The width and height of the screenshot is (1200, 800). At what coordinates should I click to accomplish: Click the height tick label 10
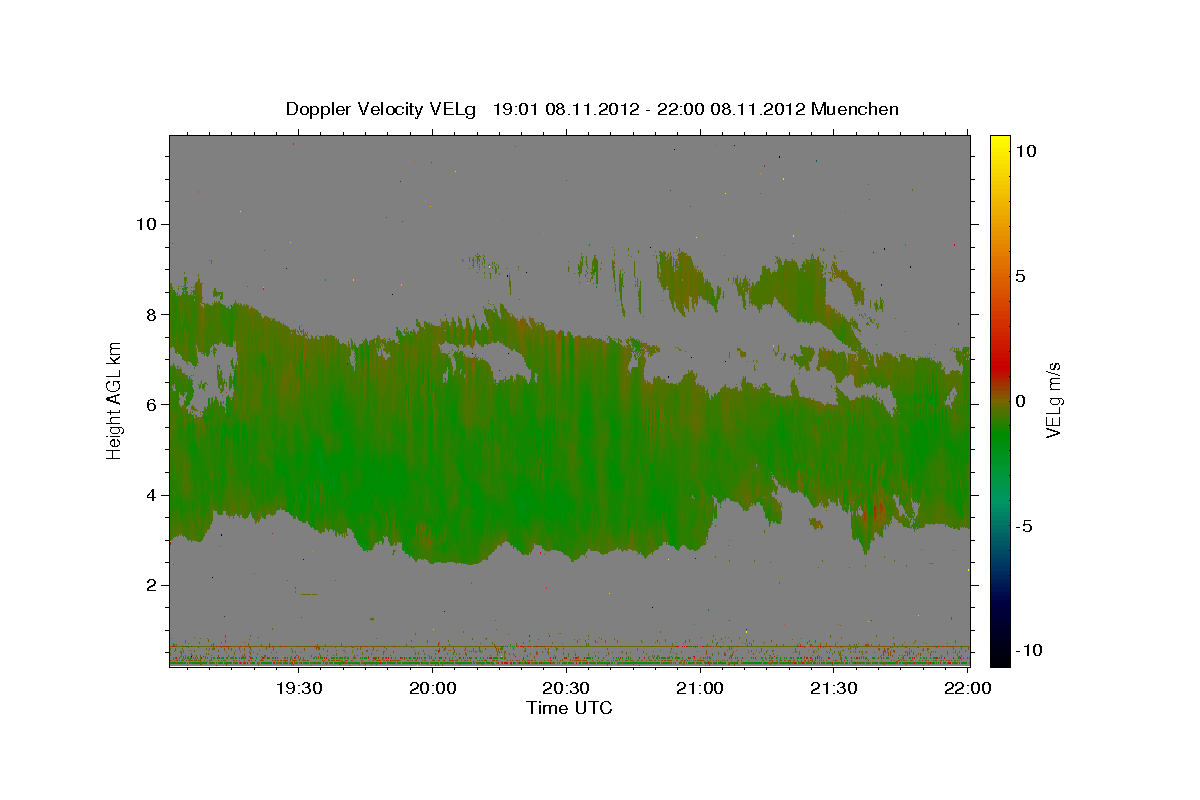[145, 224]
